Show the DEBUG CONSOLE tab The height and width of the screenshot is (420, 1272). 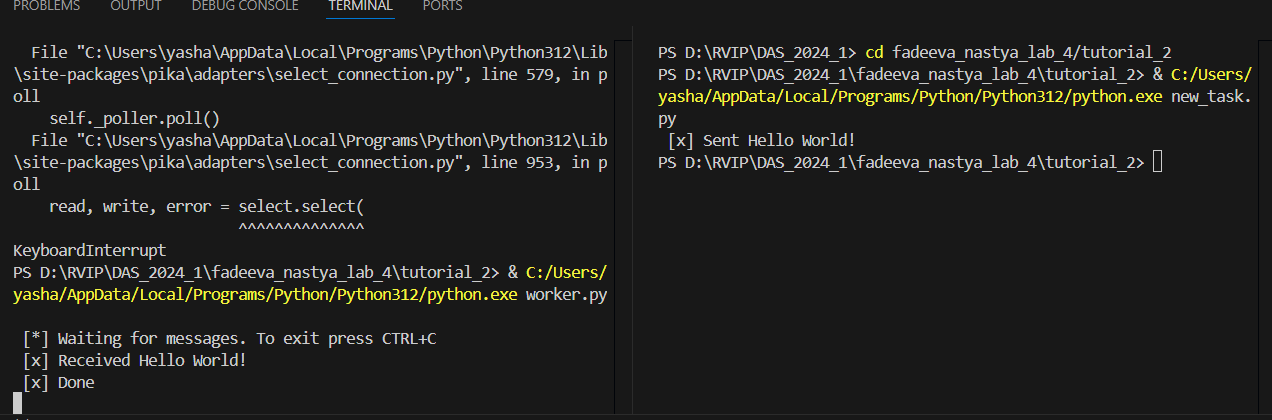click(x=244, y=6)
